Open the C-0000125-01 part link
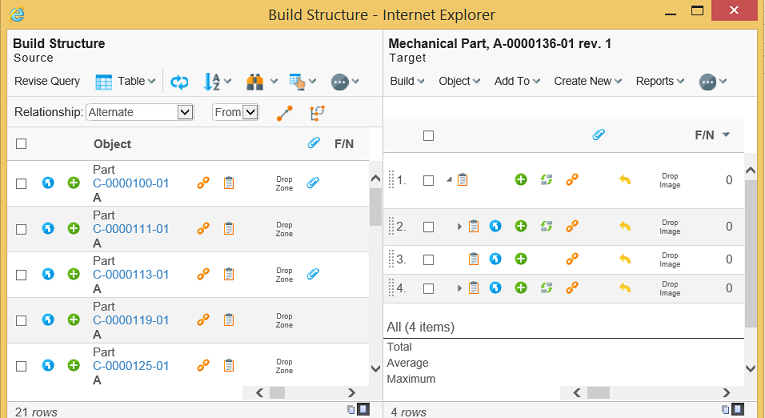The width and height of the screenshot is (765, 418). 131,366
